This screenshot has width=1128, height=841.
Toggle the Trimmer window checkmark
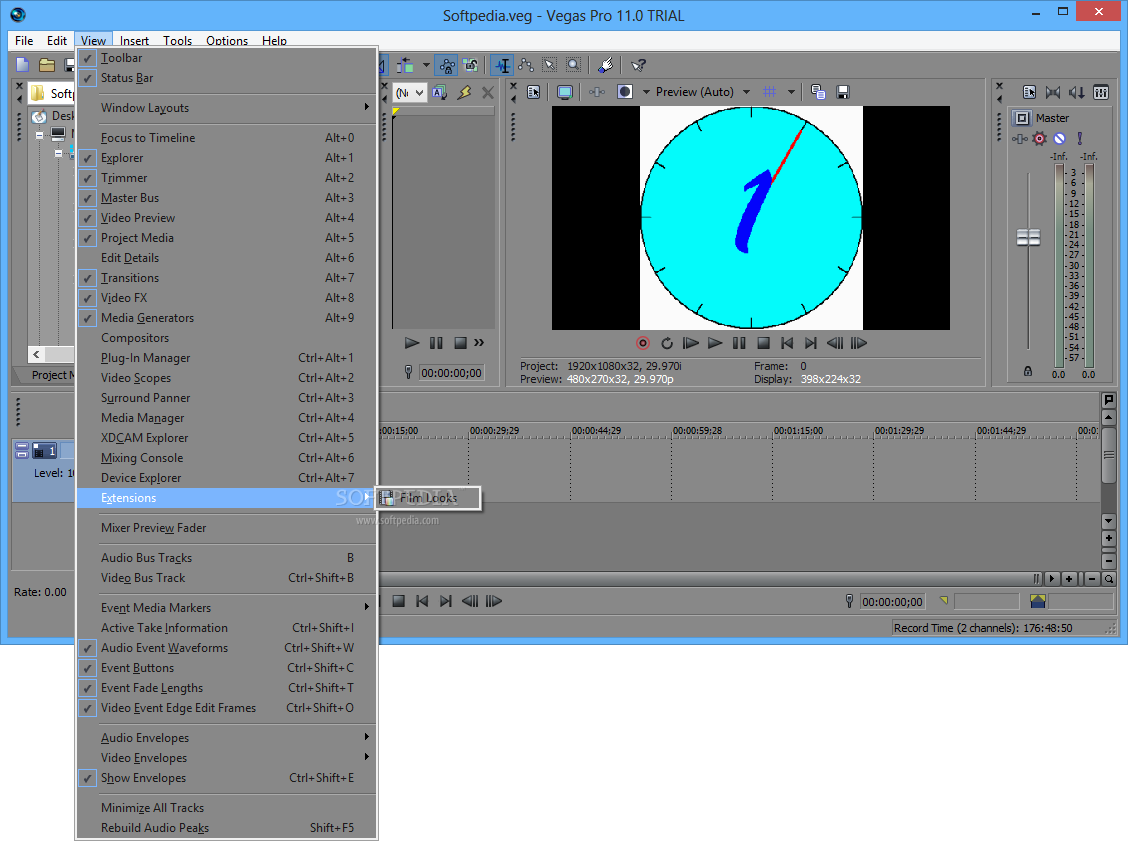[88, 178]
